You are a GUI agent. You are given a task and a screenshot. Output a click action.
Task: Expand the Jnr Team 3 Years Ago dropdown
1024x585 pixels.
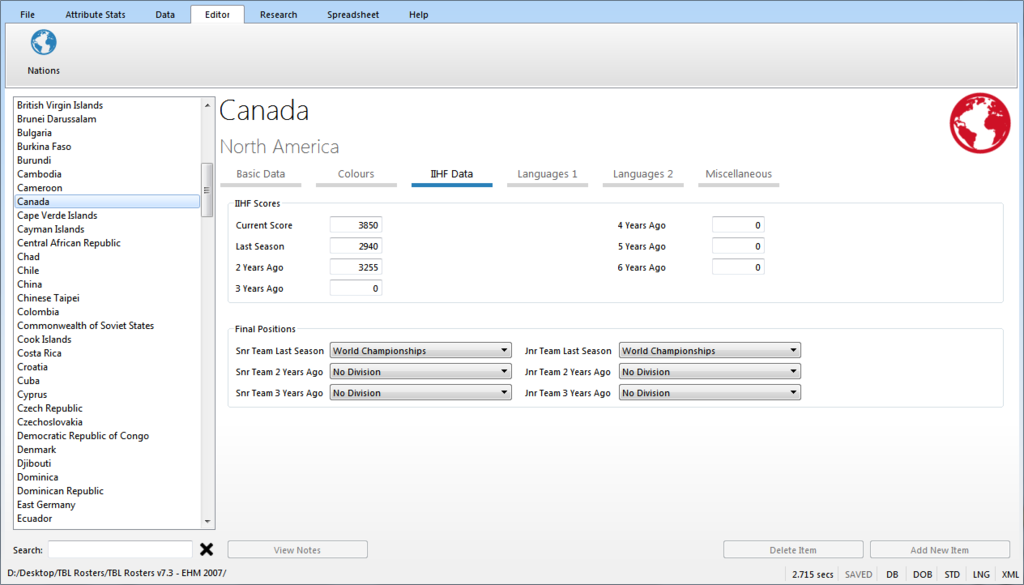click(710, 392)
